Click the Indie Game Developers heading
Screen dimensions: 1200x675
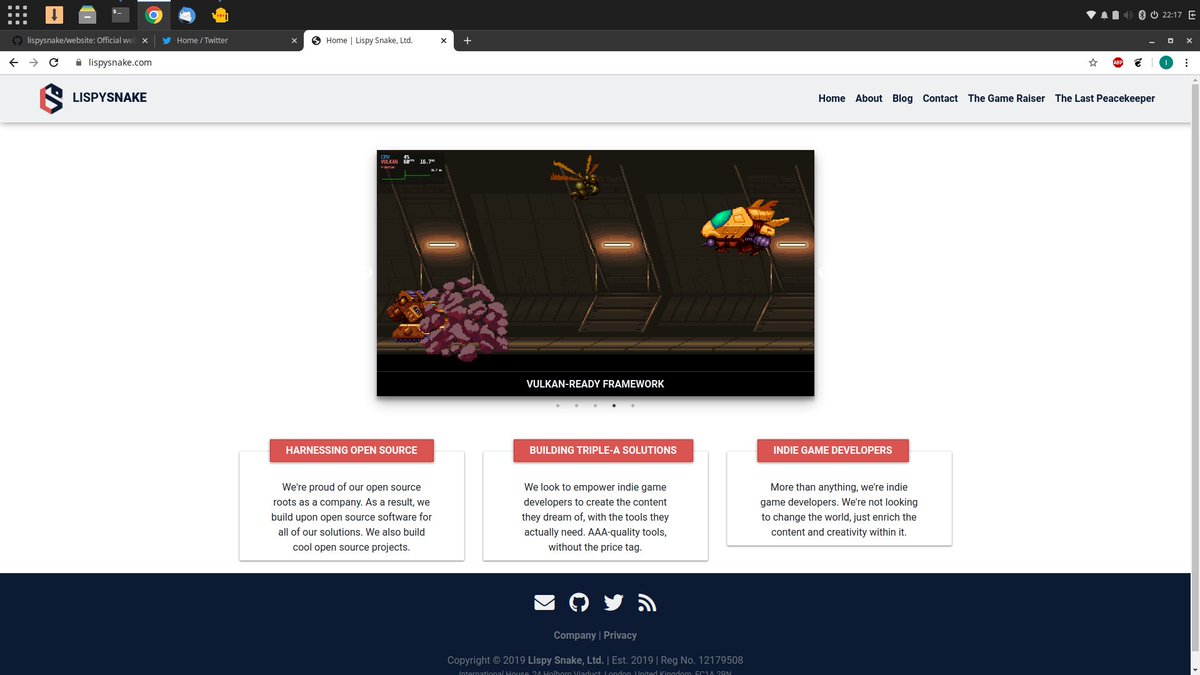[833, 450]
